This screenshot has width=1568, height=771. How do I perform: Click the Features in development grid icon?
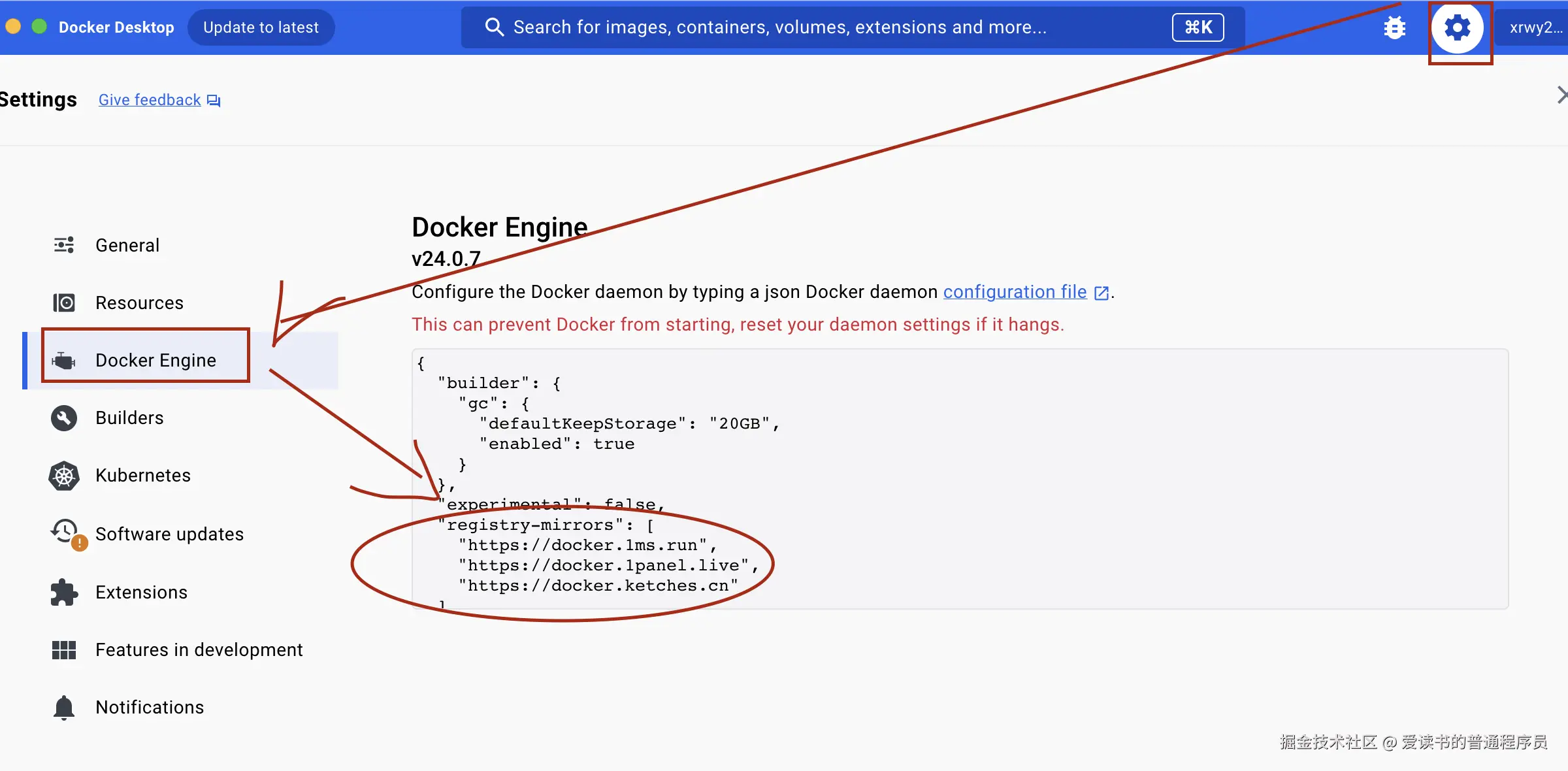click(x=64, y=649)
